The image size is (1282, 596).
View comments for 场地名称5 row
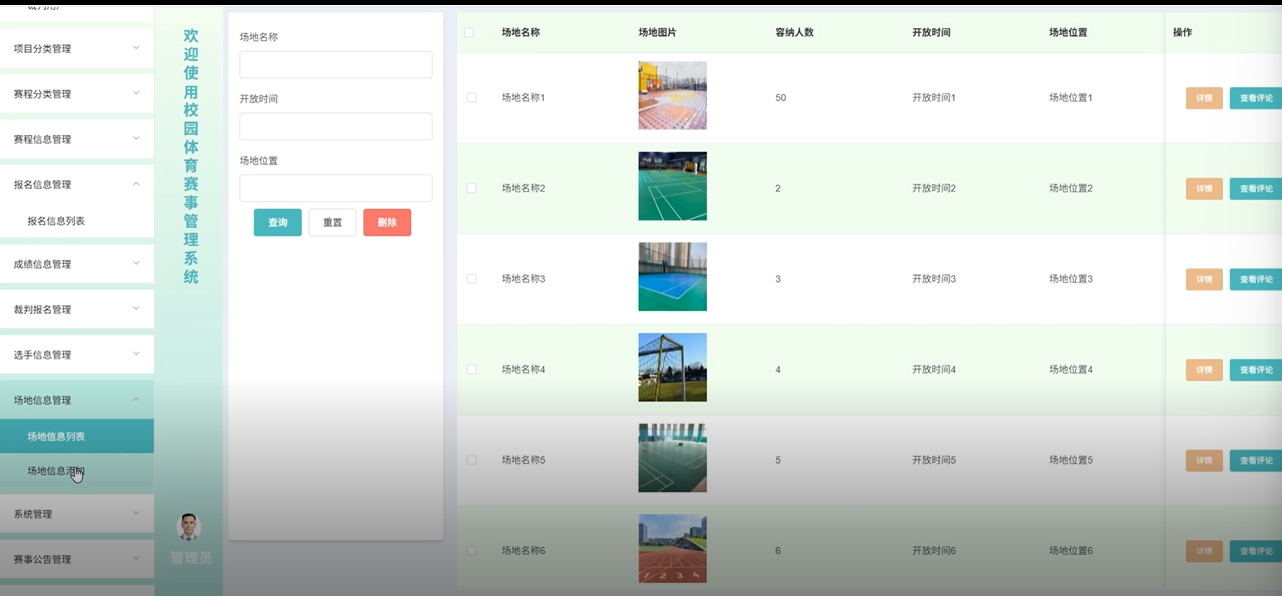(1256, 460)
